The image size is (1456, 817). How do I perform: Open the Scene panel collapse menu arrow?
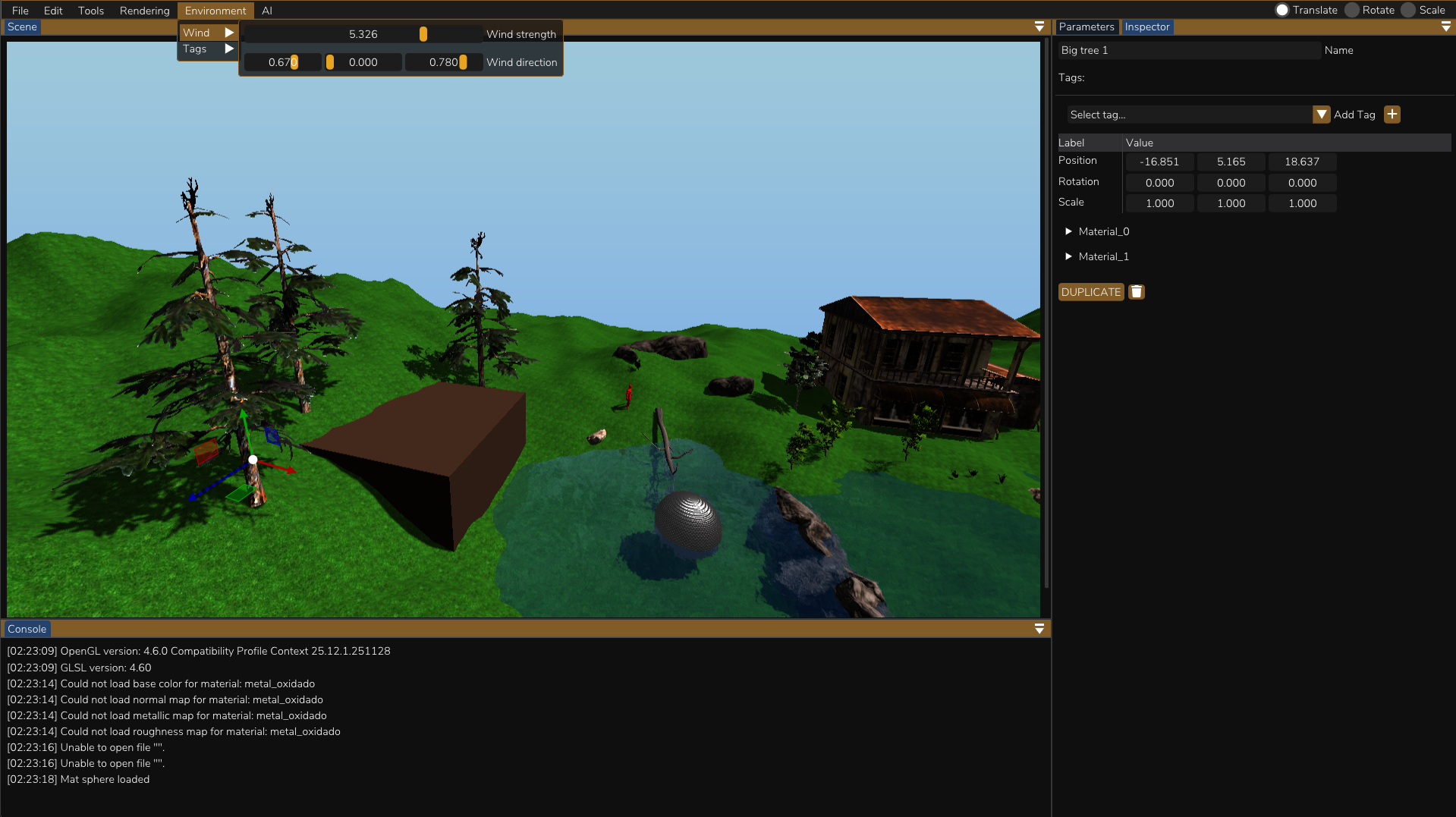point(1039,27)
